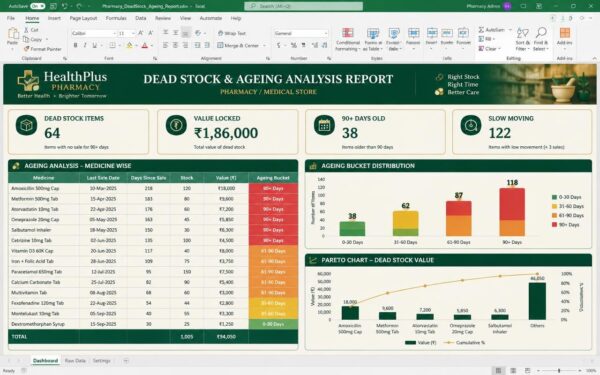Open Format as Table gallery
The height and width of the screenshot is (375, 600).
[x=373, y=39]
